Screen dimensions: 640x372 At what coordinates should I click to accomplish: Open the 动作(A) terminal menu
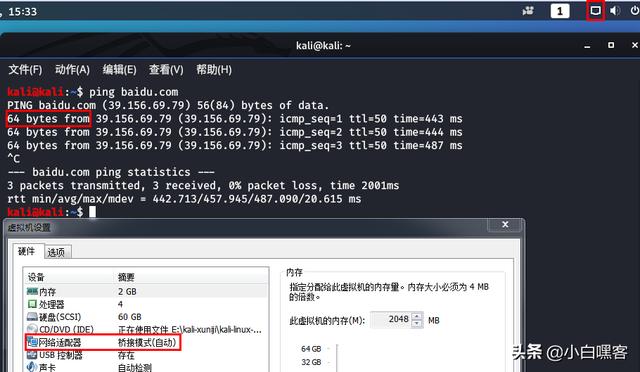pos(72,70)
